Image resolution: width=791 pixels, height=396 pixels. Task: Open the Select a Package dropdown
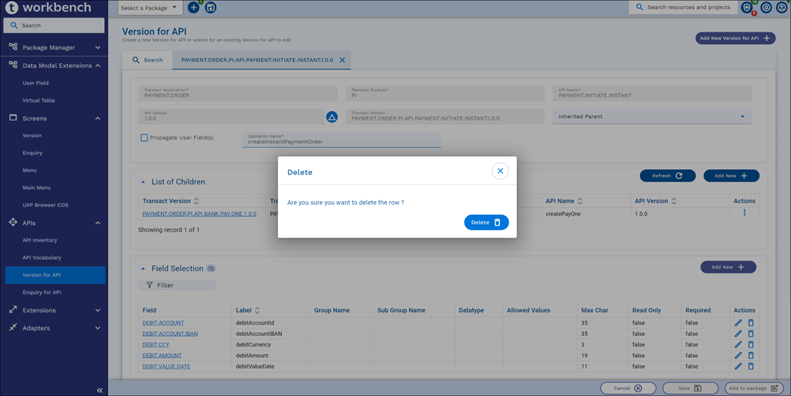click(150, 8)
